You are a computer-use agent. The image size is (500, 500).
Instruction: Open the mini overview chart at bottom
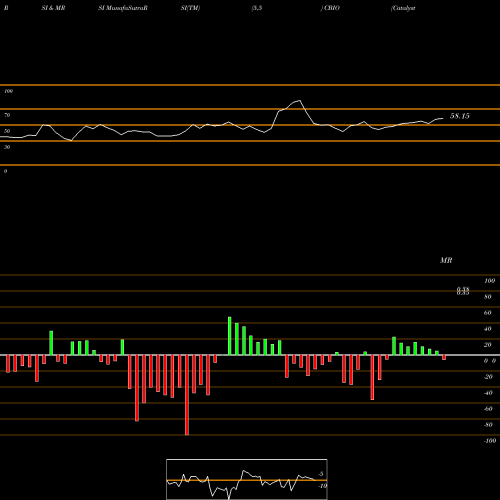(x=247, y=479)
